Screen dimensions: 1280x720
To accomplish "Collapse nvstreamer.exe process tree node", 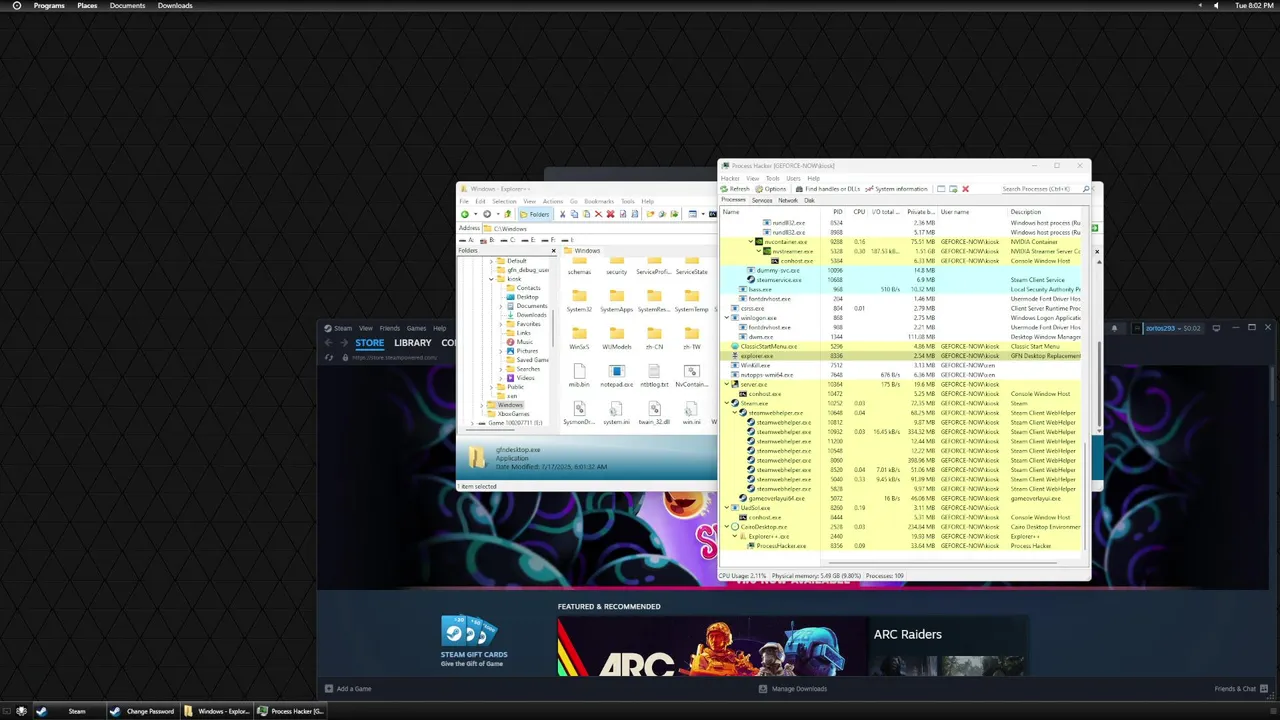I will click(x=759, y=251).
